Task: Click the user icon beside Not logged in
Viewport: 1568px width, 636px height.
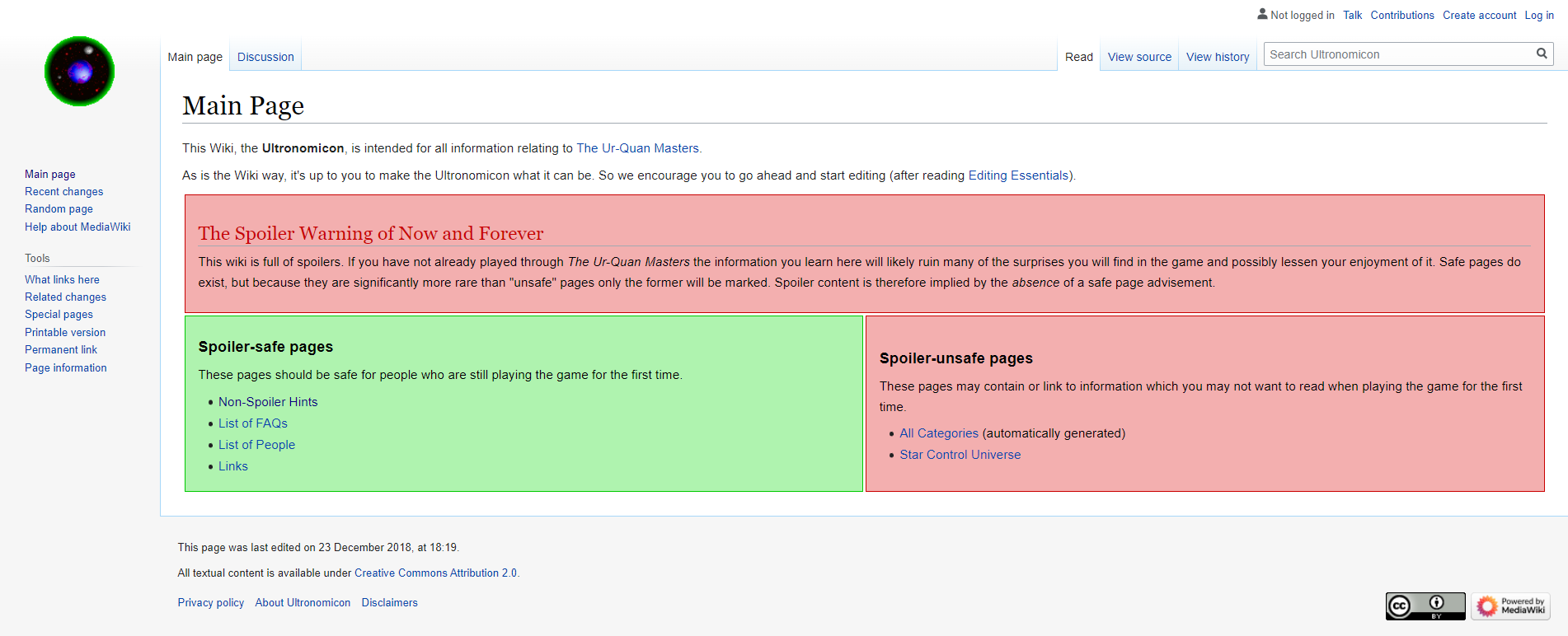Action: 1262,14
